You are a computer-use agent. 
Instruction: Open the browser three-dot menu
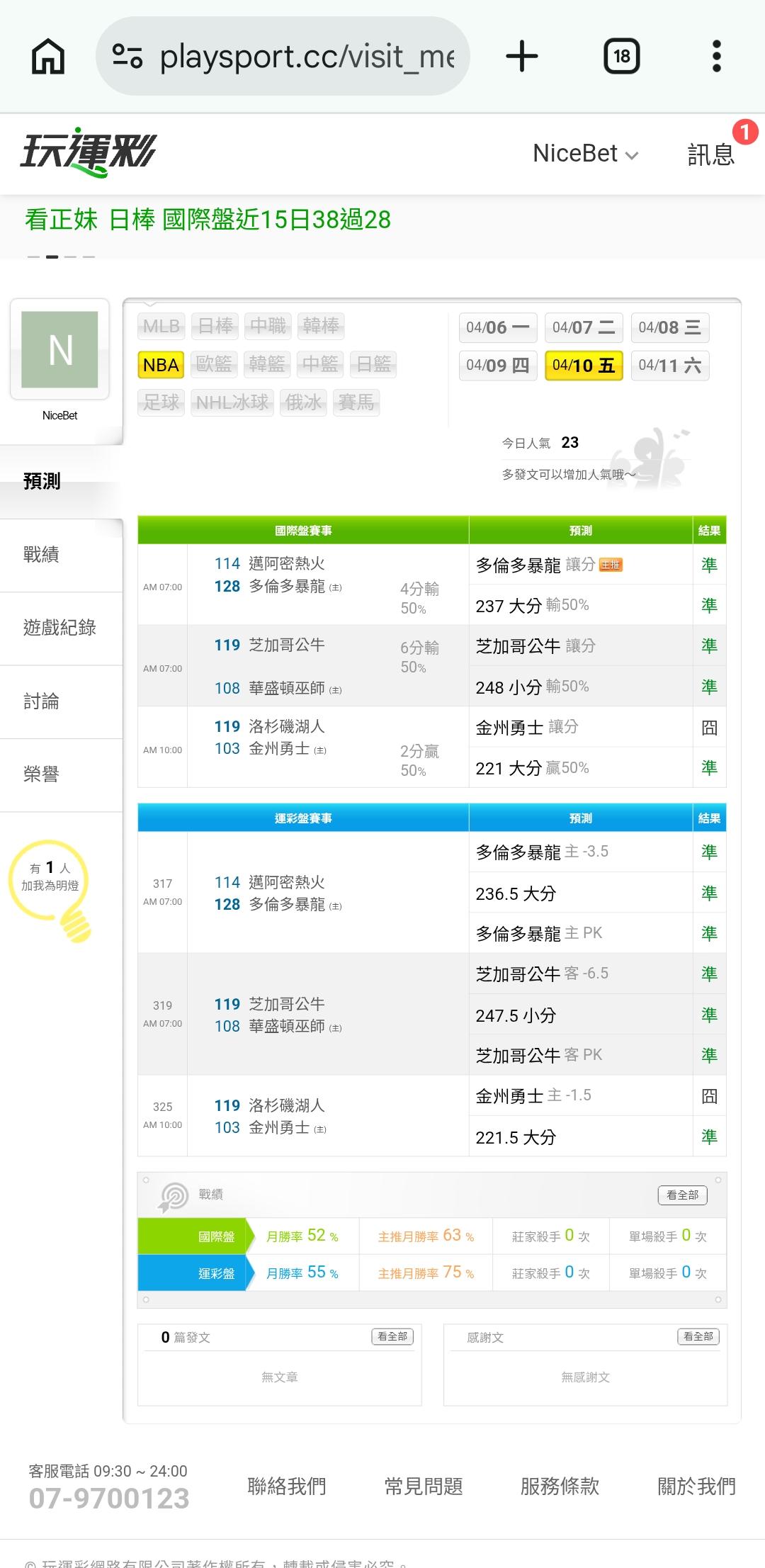point(716,57)
